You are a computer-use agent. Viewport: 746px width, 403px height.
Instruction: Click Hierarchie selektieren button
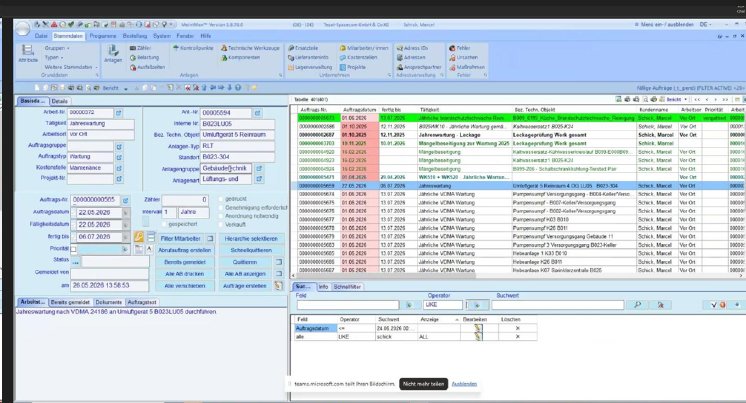tap(251, 238)
